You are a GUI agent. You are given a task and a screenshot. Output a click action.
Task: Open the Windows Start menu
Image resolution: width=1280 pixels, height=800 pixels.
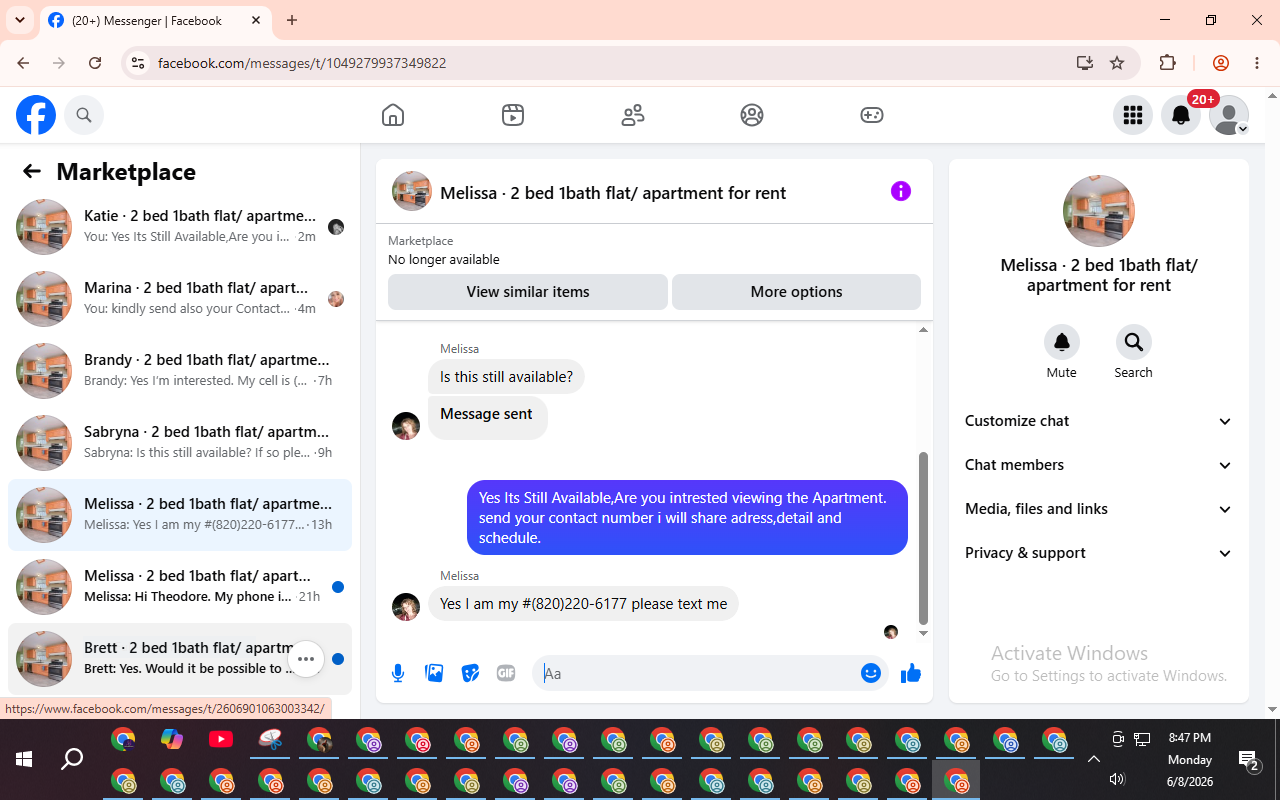coord(24,759)
